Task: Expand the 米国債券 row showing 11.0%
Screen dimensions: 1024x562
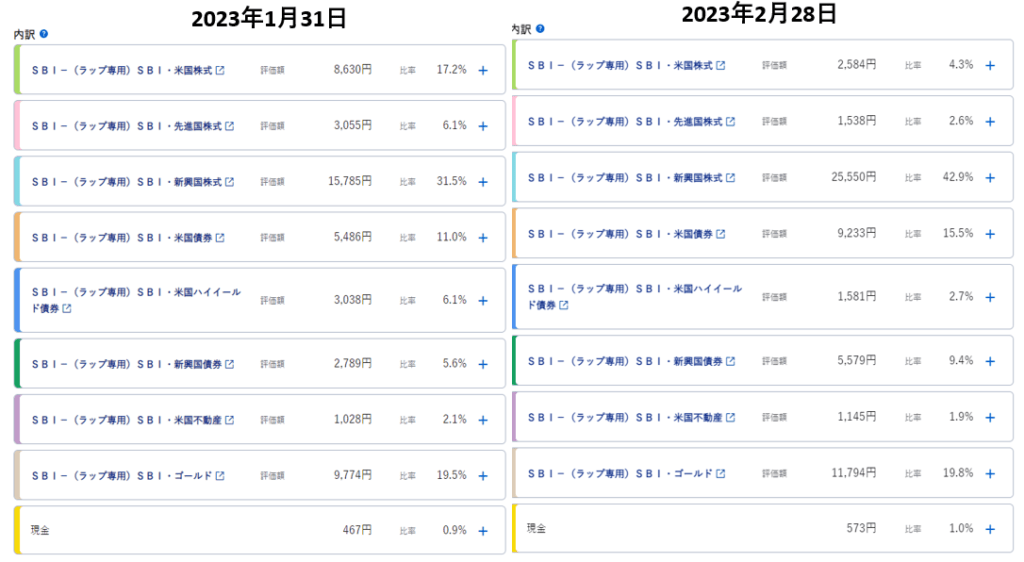Action: coord(483,238)
